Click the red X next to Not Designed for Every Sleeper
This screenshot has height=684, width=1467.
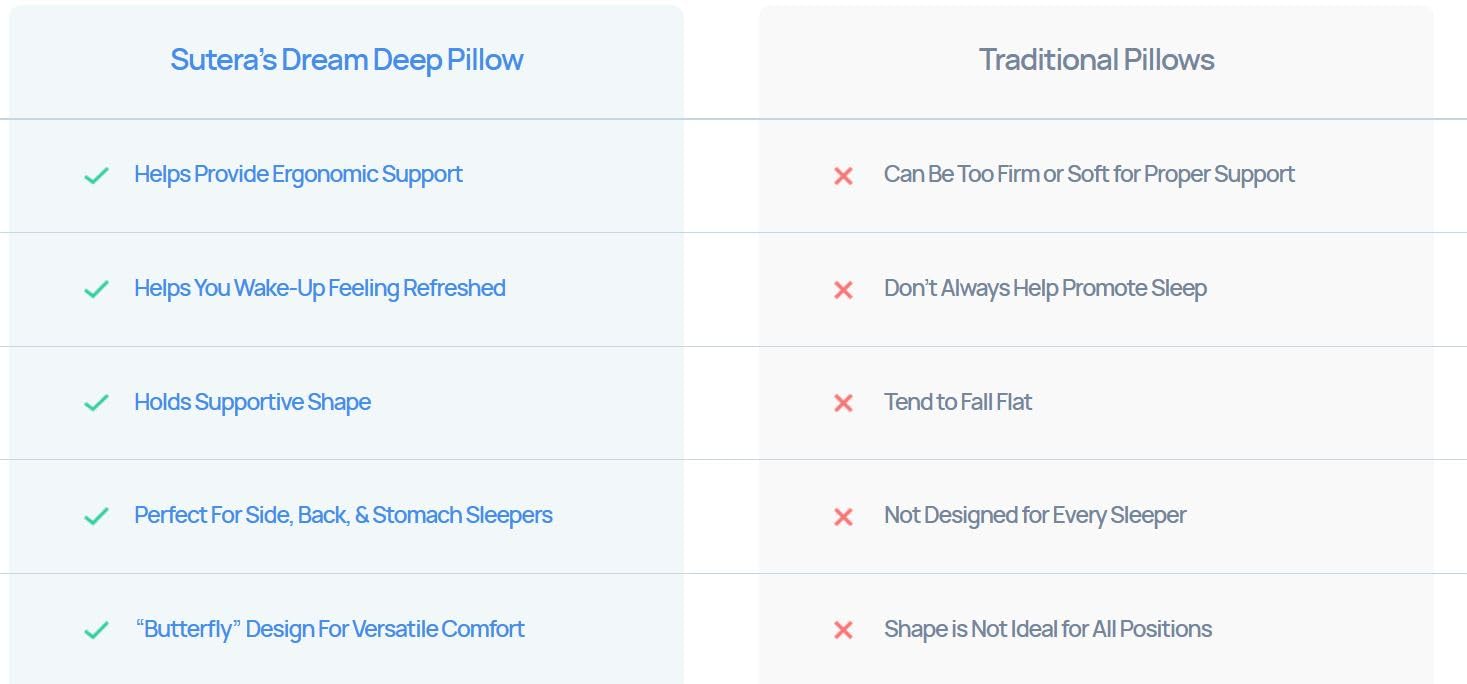click(x=843, y=517)
